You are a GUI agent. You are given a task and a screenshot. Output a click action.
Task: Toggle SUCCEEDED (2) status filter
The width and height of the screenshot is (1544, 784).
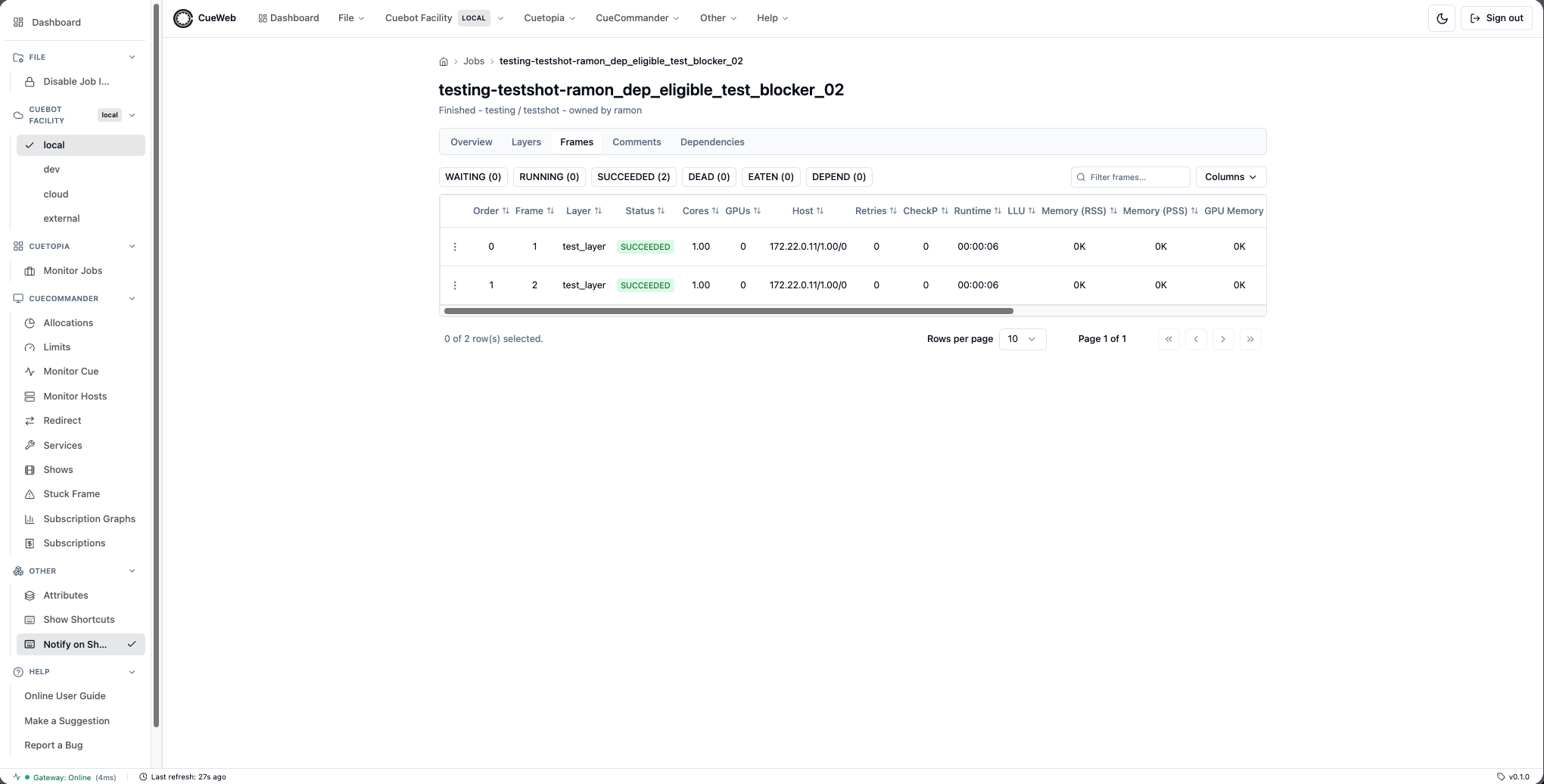633,177
